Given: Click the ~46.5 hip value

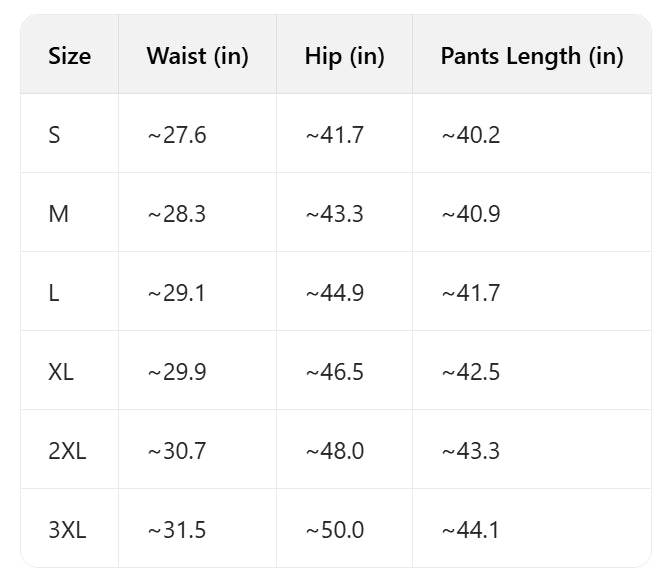Looking at the screenshot, I should click(334, 372).
